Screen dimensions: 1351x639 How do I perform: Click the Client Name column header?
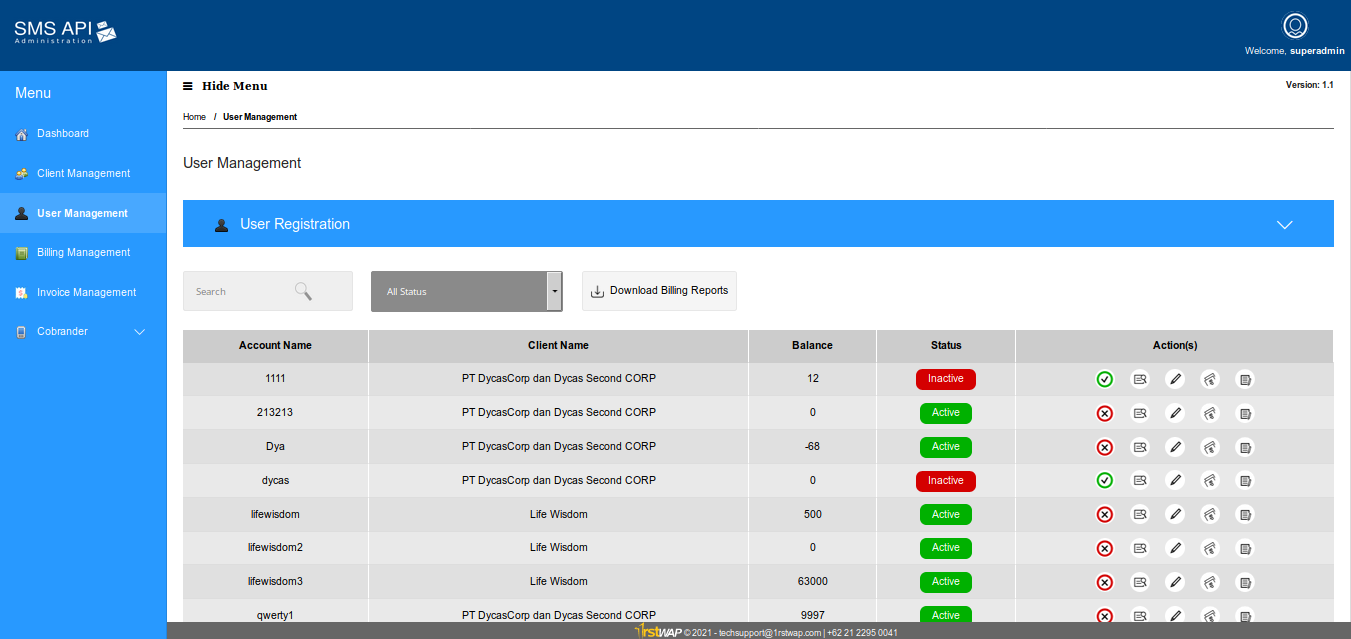(x=558, y=345)
